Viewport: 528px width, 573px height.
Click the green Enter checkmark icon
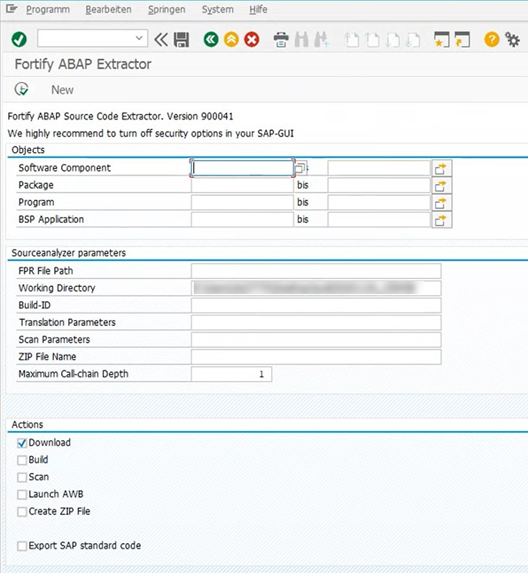pos(19,39)
